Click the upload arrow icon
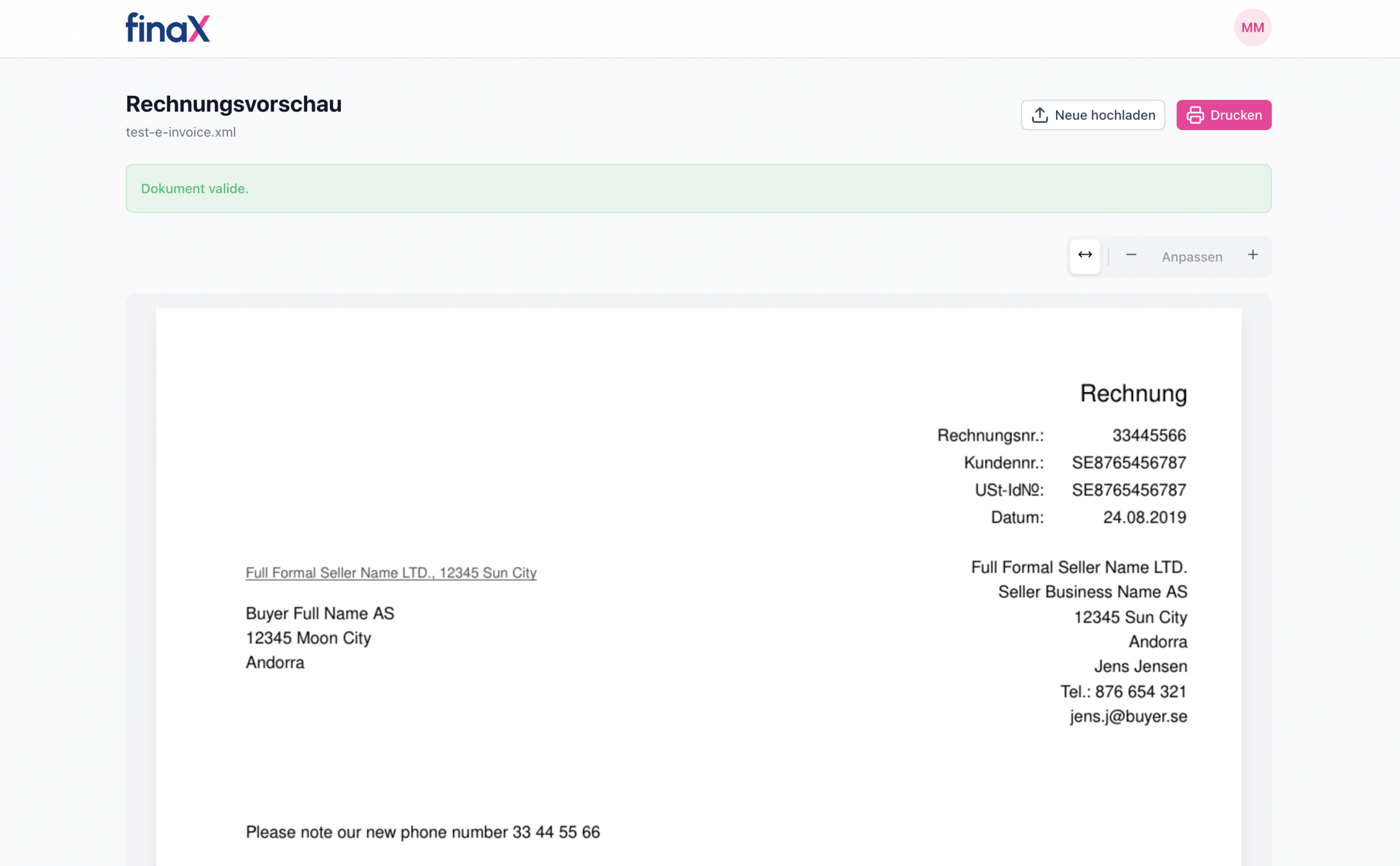 1040,115
